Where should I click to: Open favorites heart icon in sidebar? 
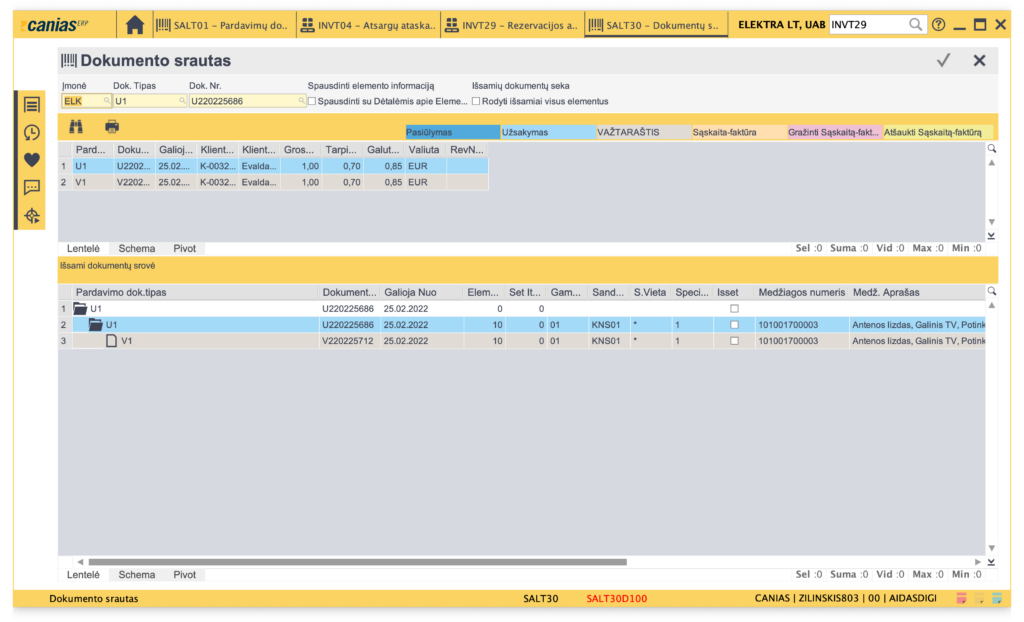[32, 159]
